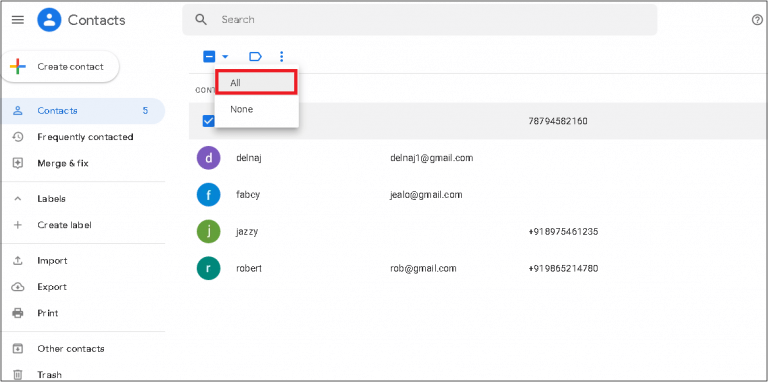This screenshot has width=768, height=382.
Task: Open the manage labels icon
Action: click(255, 57)
